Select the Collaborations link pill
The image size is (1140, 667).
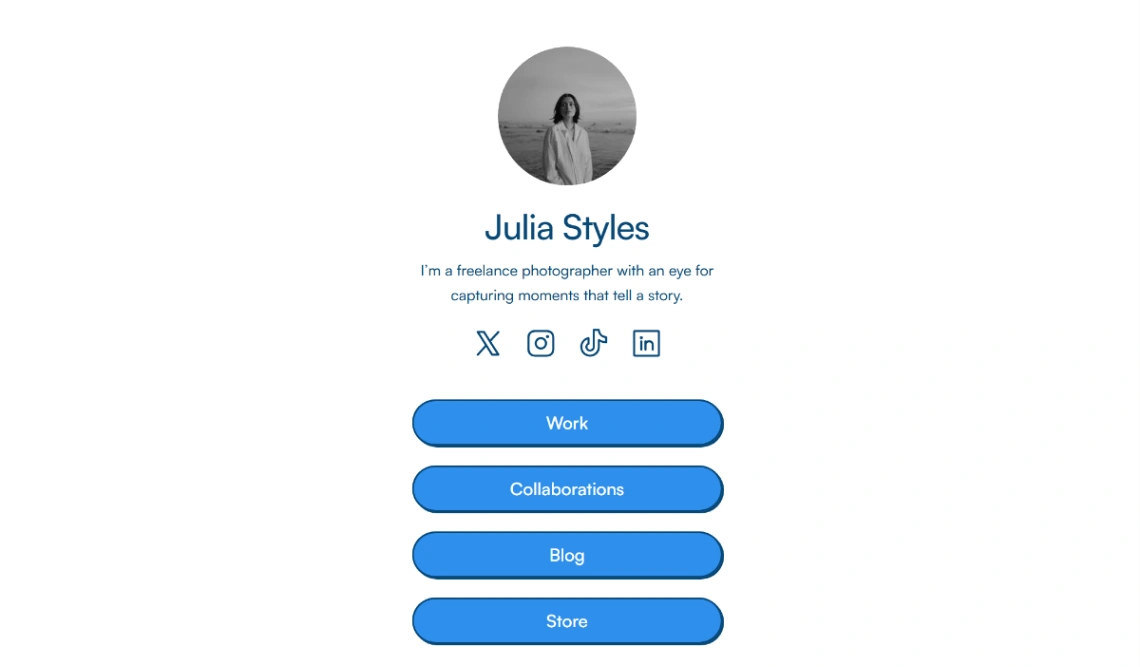point(568,490)
